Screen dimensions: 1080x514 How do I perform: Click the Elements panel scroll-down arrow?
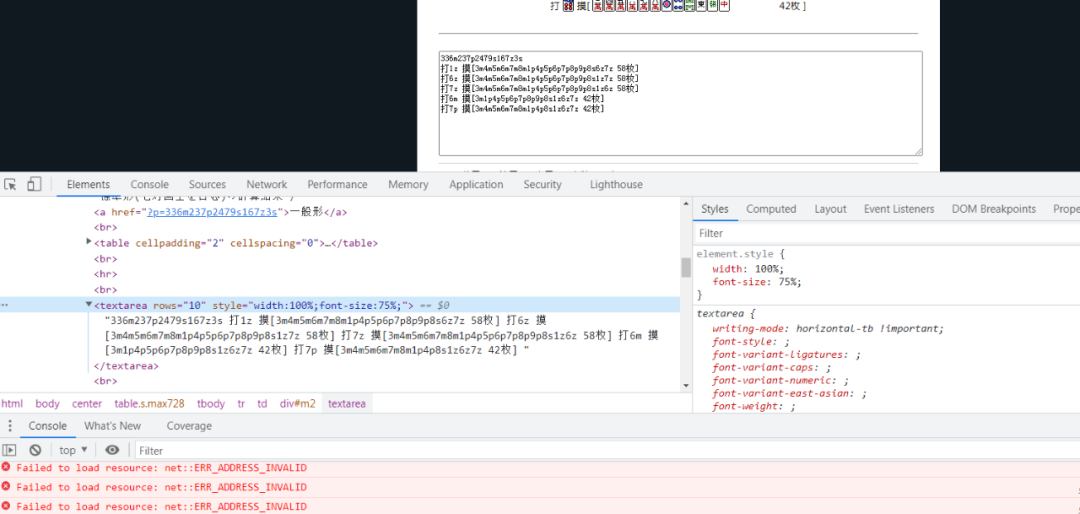(x=686, y=385)
